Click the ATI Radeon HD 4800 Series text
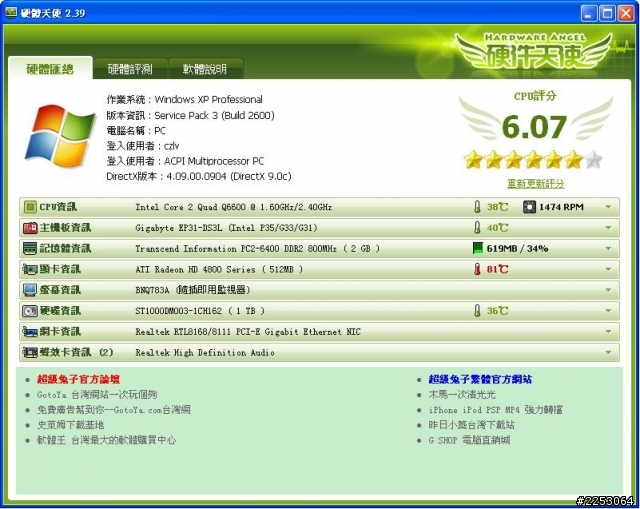 point(219,269)
